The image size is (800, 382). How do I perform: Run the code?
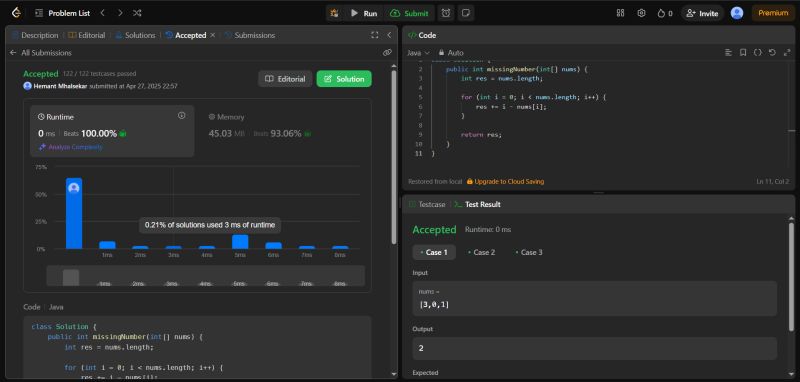(364, 13)
